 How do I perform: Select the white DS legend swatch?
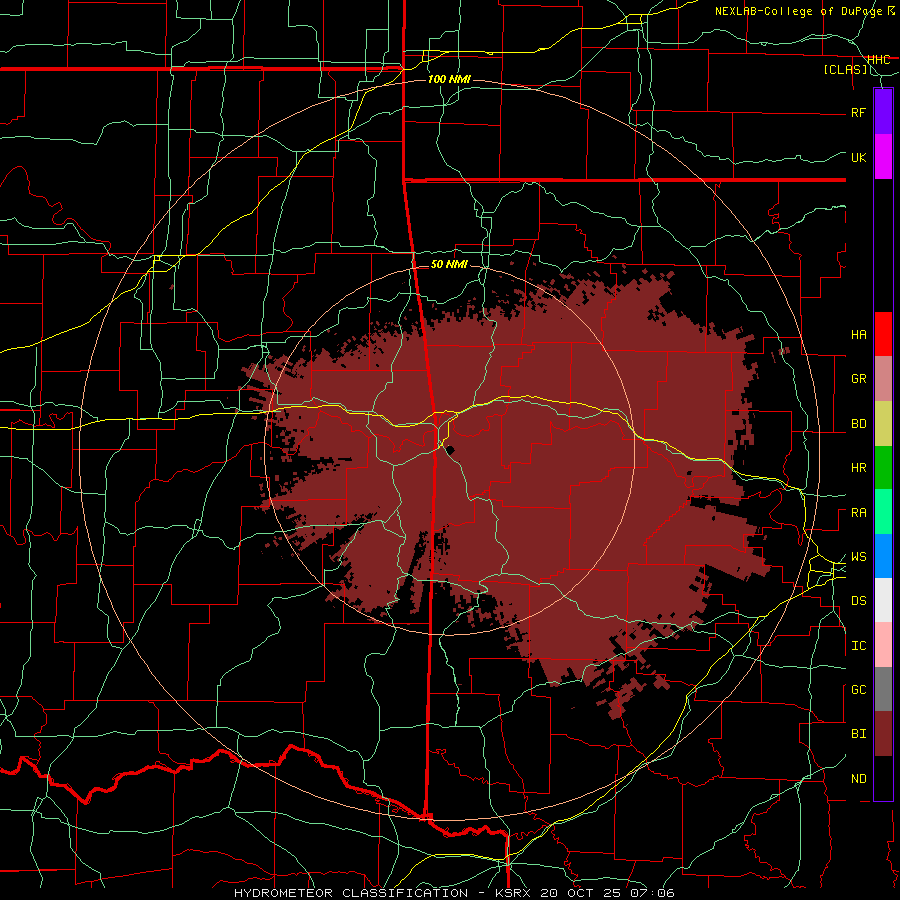click(x=883, y=600)
